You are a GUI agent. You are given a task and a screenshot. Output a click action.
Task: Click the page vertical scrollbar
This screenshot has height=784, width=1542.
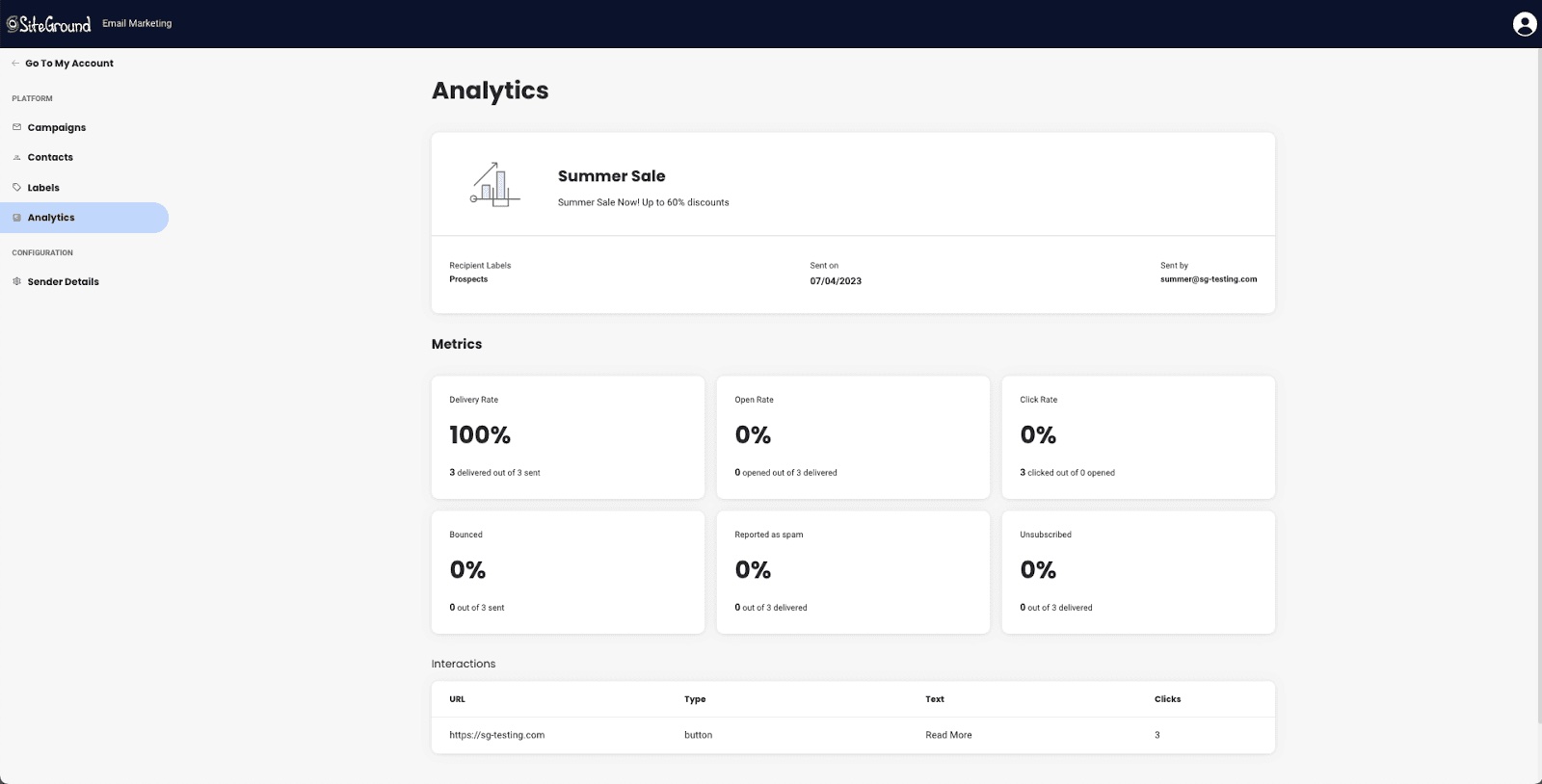[x=1538, y=385]
